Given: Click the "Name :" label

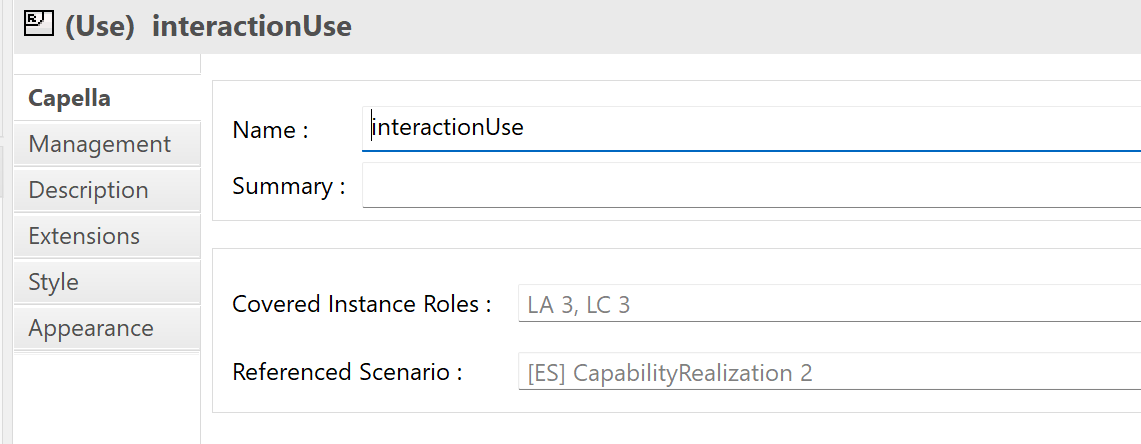Looking at the screenshot, I should click(270, 130).
